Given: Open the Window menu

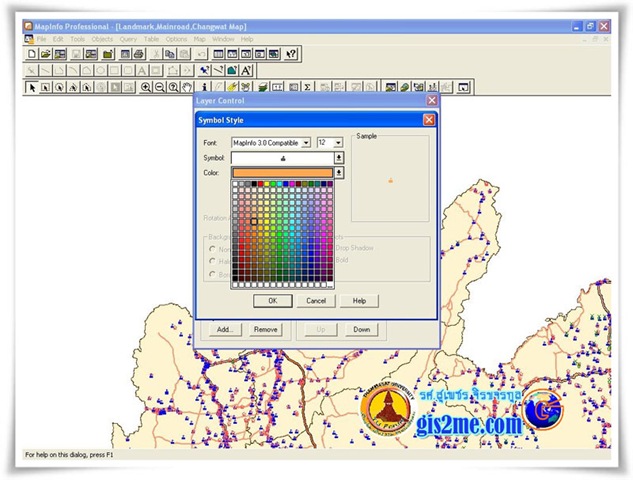Looking at the screenshot, I should (223, 39).
